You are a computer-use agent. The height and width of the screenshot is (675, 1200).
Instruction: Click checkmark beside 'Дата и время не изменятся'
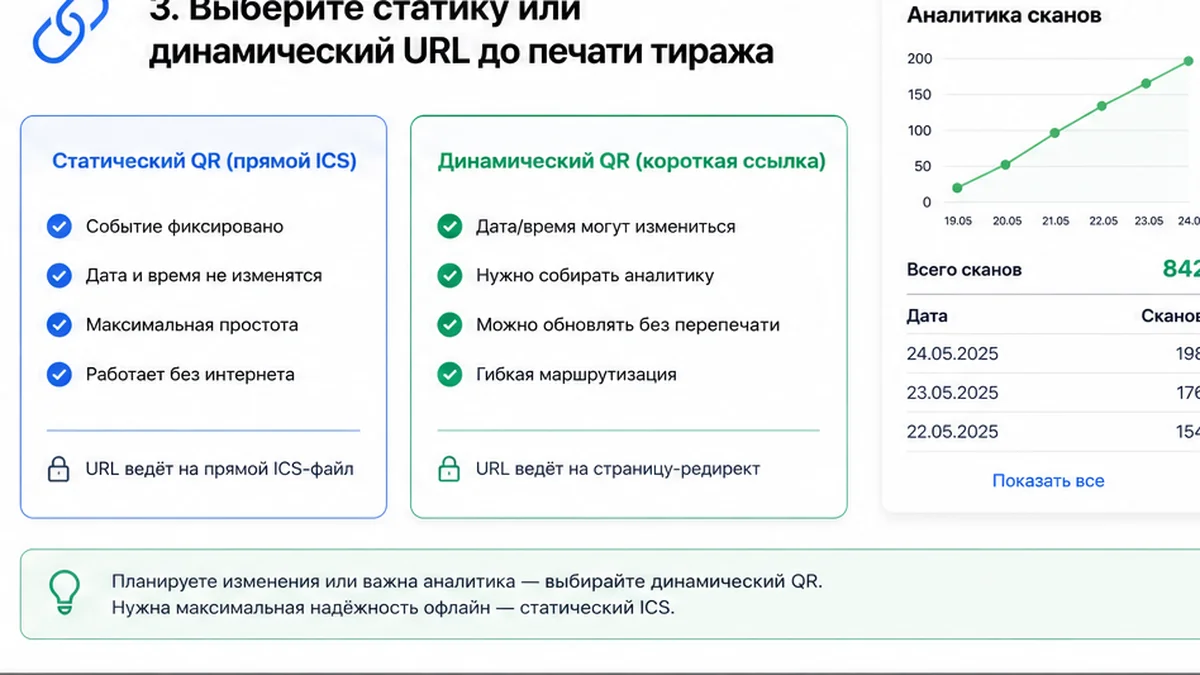tap(59, 275)
